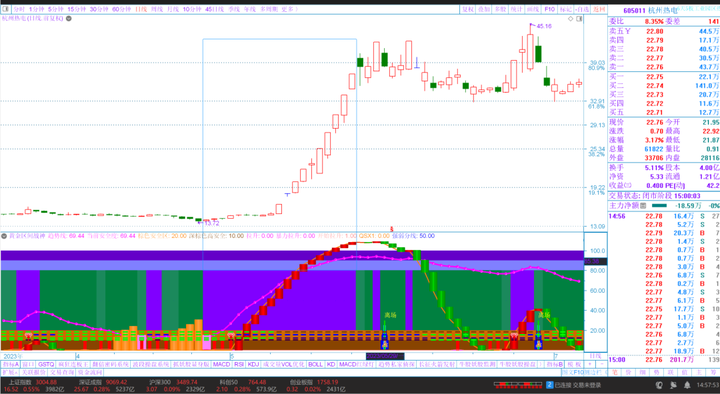Switch to the 60分钟 chart period
The width and height of the screenshot is (720, 394).
pos(122,9)
